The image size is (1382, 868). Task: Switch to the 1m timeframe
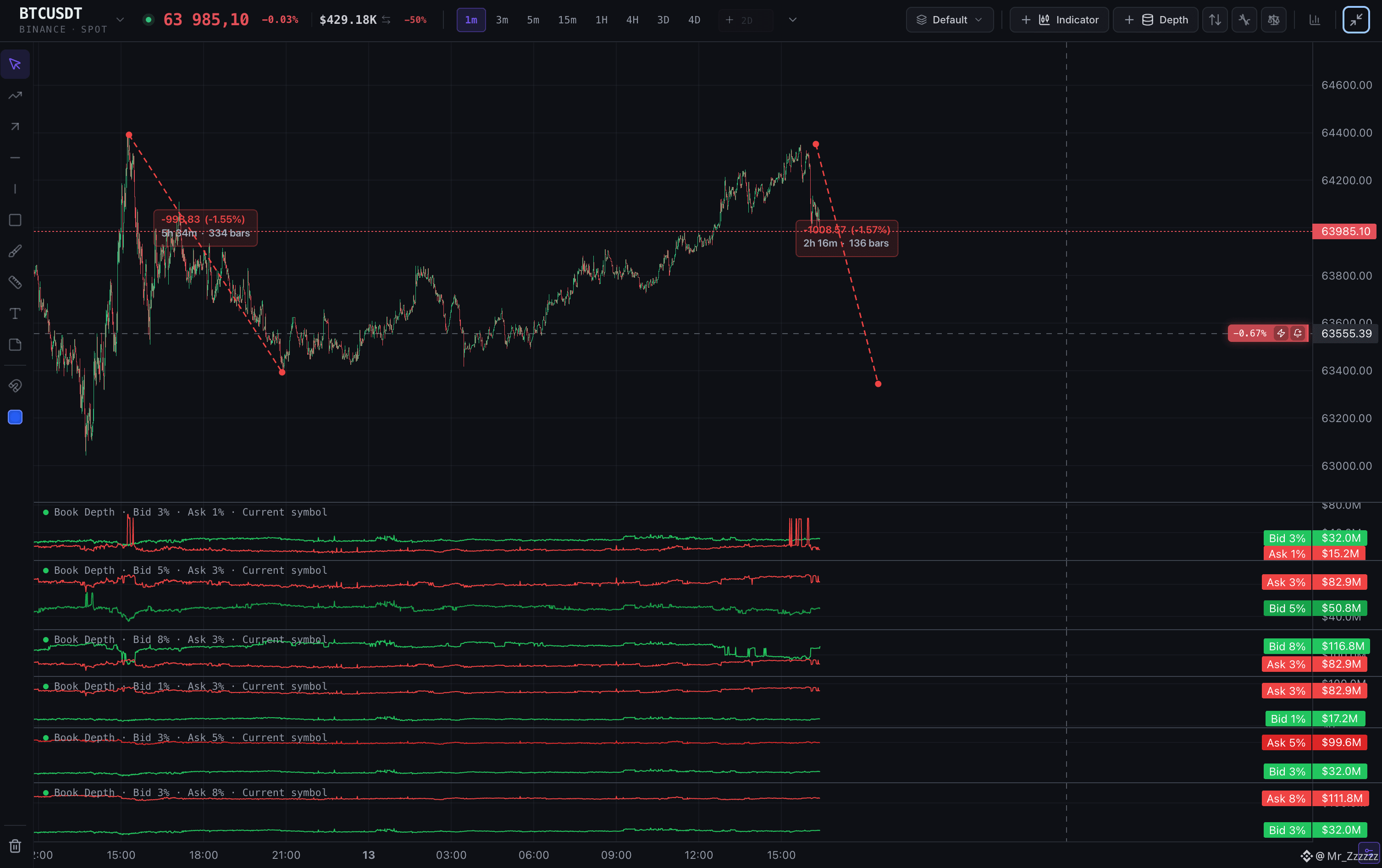471,20
